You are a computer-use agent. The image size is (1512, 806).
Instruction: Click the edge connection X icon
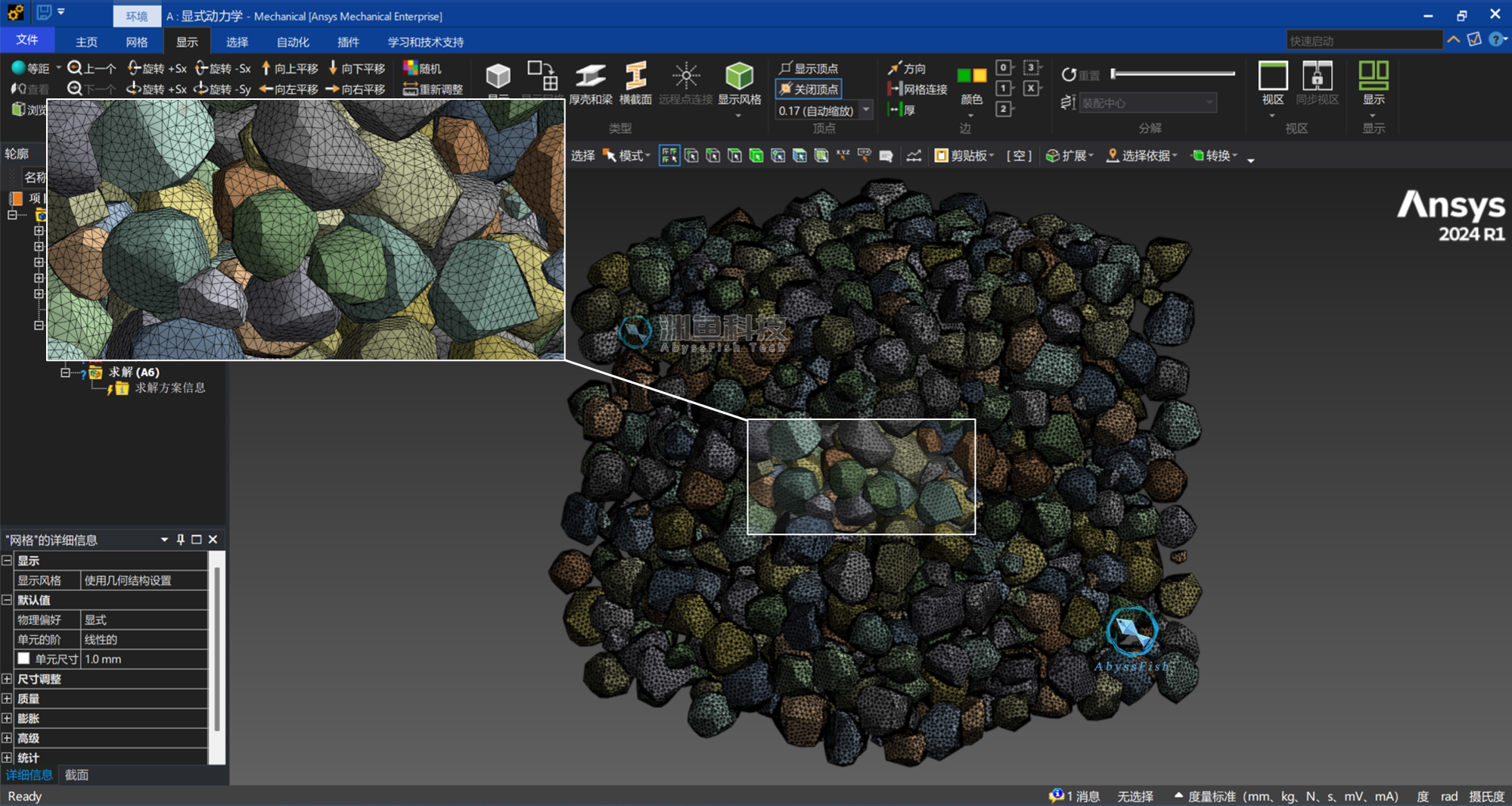click(1031, 88)
